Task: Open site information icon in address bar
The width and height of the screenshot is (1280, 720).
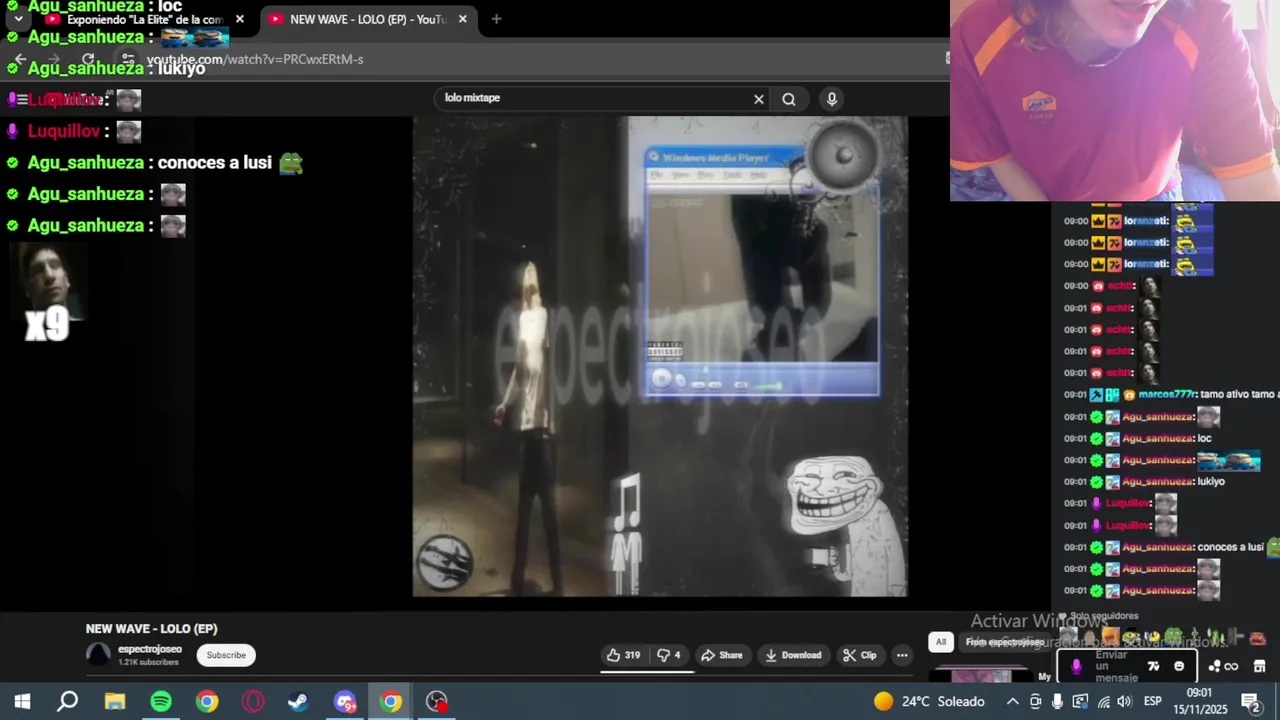Action: pos(128,59)
